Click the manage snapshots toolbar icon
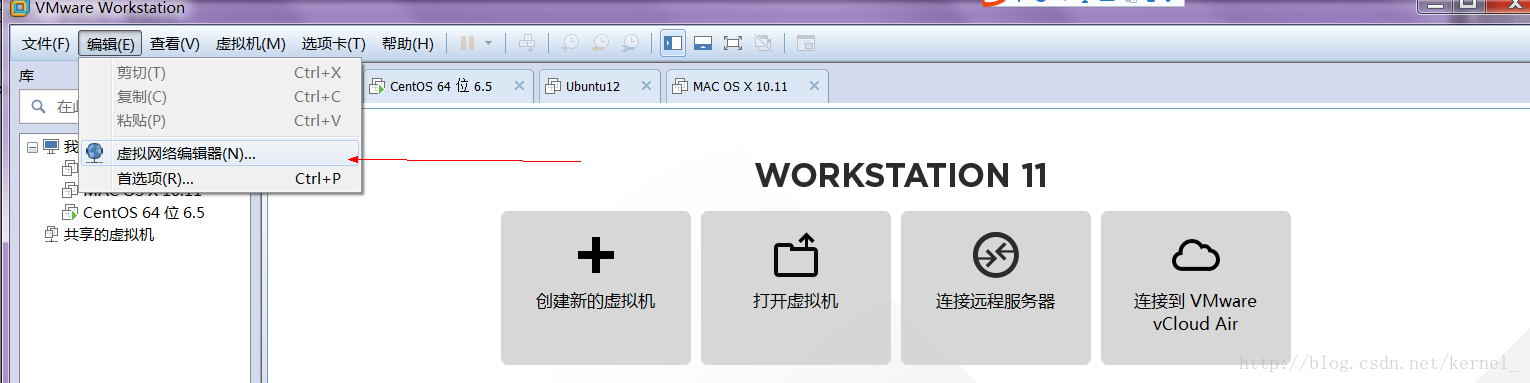The image size is (1530, 383). (x=630, y=43)
